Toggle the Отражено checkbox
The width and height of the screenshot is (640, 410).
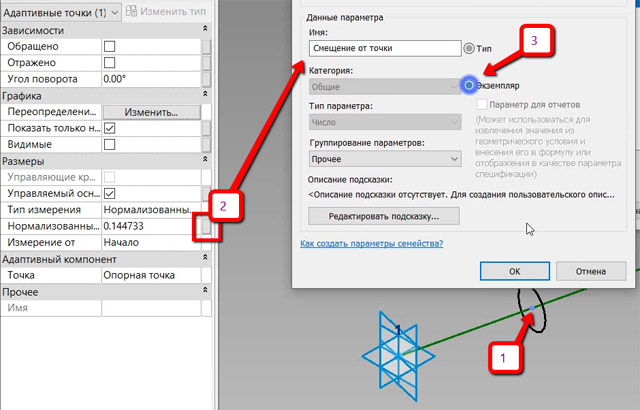[x=110, y=63]
